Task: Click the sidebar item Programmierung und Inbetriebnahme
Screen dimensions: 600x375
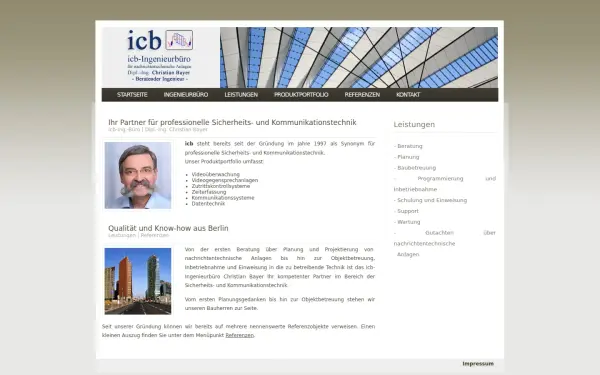Action: click(445, 184)
